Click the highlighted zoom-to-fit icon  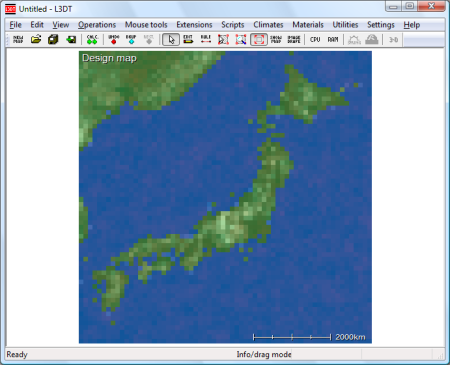(x=259, y=40)
